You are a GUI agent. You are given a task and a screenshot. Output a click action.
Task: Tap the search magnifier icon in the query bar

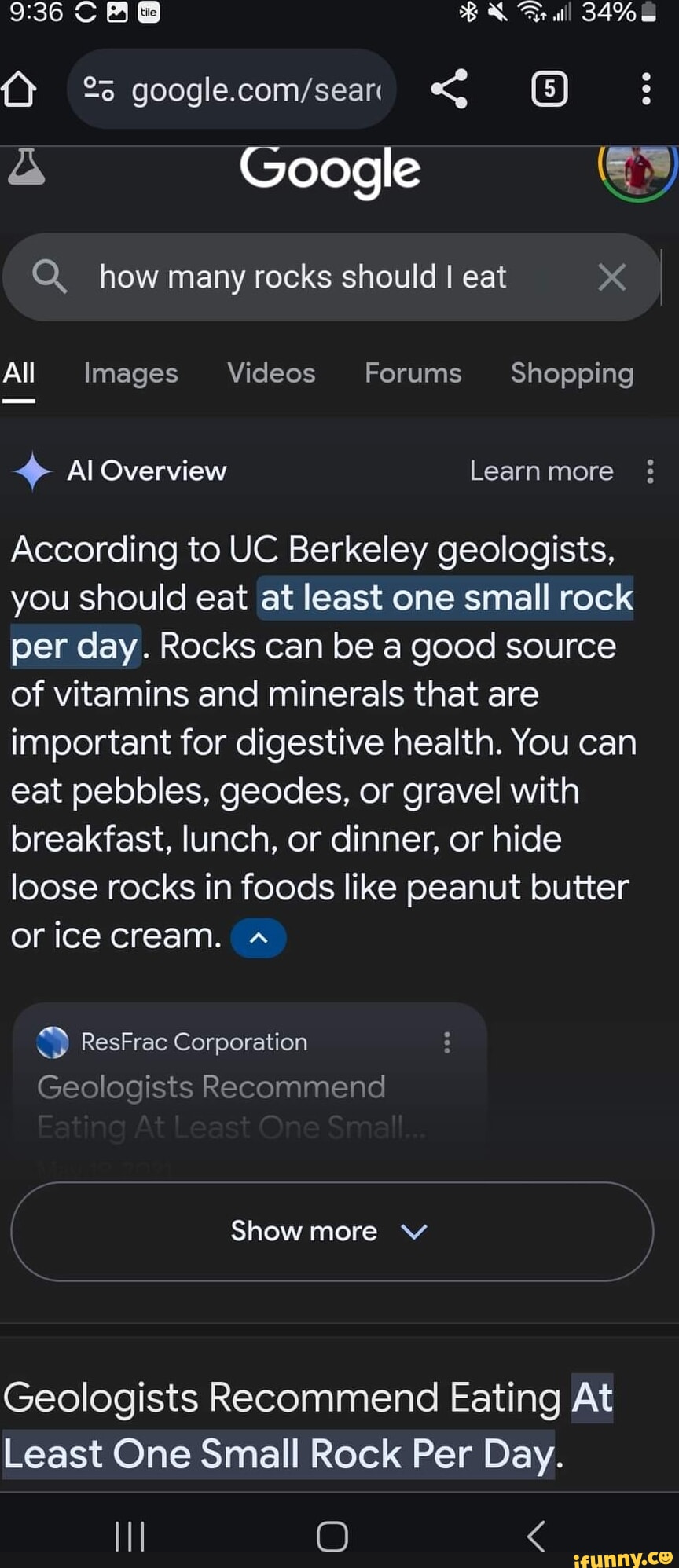click(50, 277)
